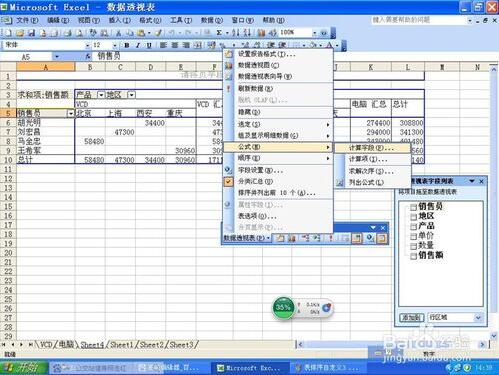Open the font name dropdown
This screenshot has width=499, height=375.
click(x=87, y=45)
